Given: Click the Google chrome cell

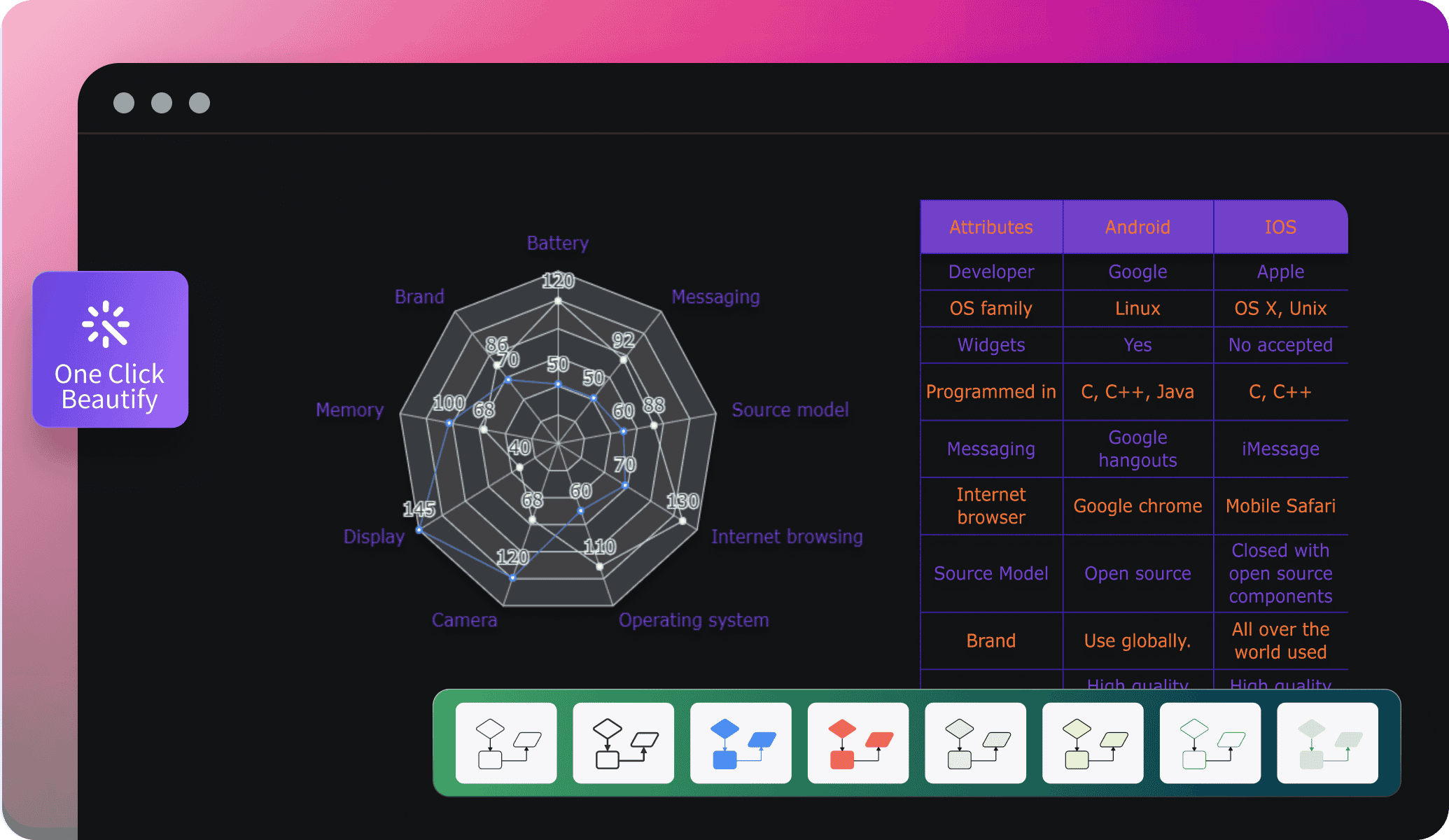Looking at the screenshot, I should tap(1137, 505).
